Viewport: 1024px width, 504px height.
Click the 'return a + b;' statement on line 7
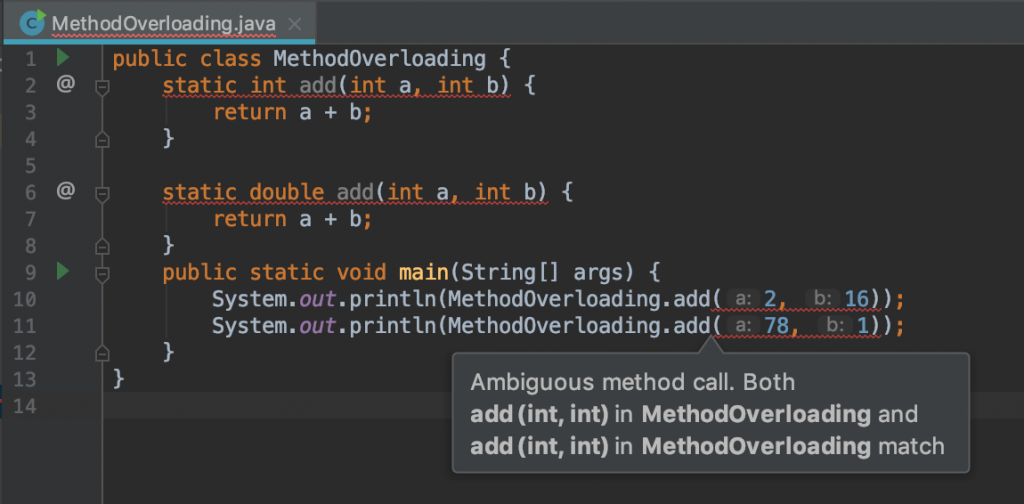(293, 219)
